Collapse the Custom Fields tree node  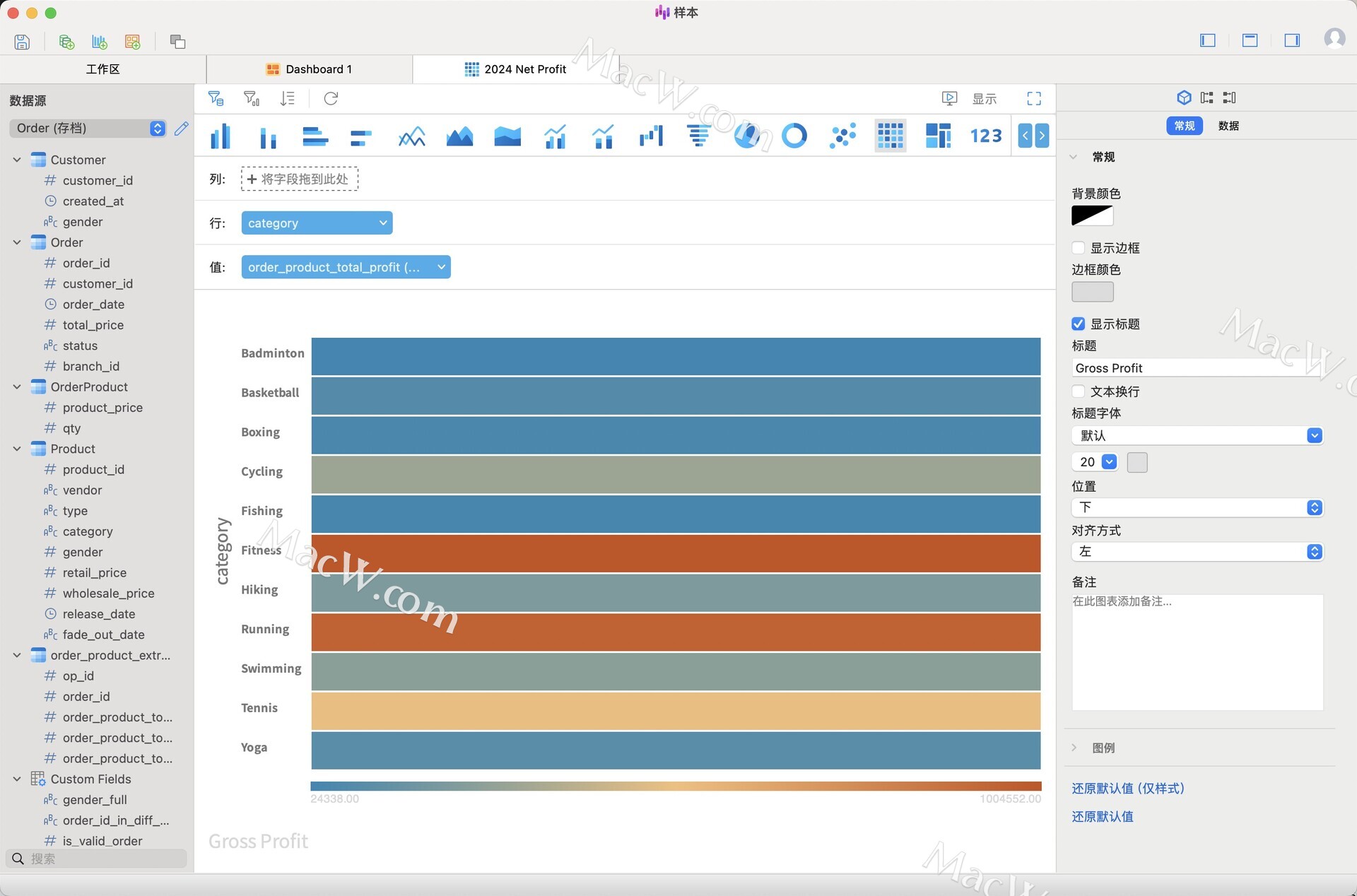[17, 779]
